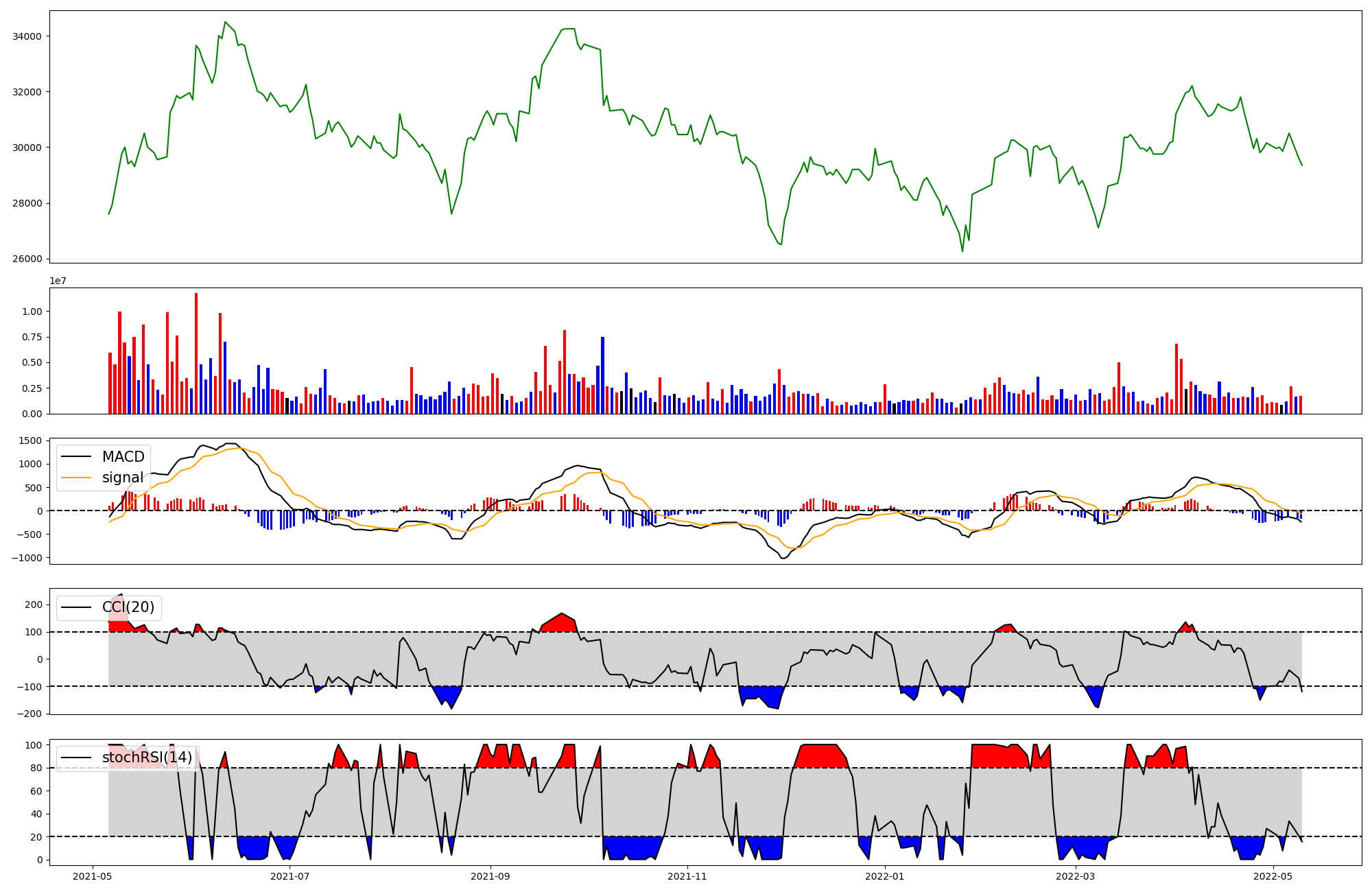The image size is (1372, 892).
Task: Click the 2022-01 x-axis date label
Action: (885, 876)
